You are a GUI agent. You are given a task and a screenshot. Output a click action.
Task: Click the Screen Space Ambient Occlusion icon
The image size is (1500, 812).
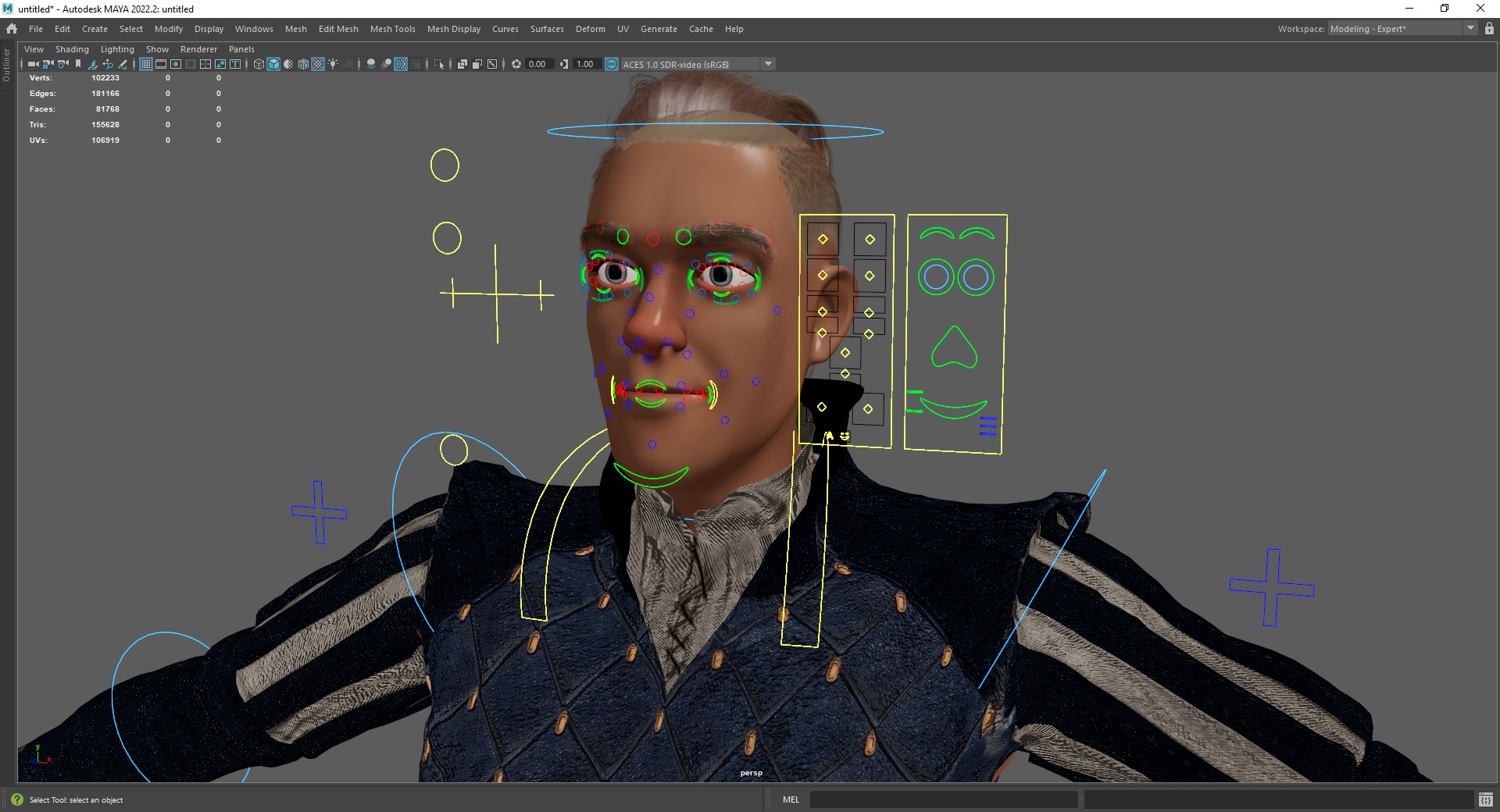tap(371, 64)
